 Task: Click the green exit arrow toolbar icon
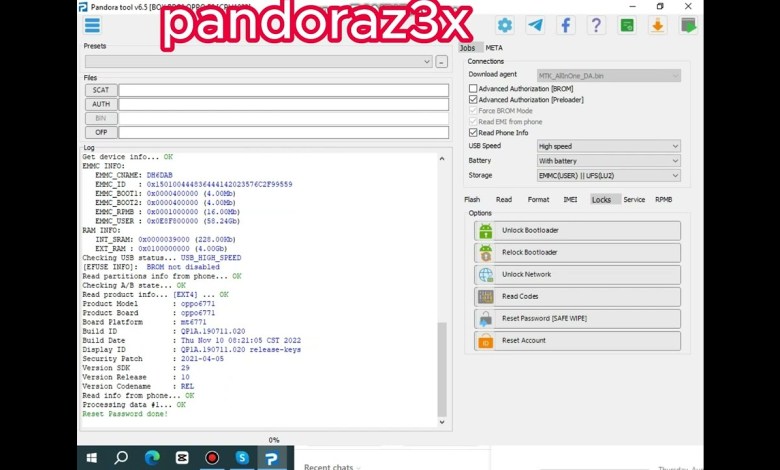point(688,25)
